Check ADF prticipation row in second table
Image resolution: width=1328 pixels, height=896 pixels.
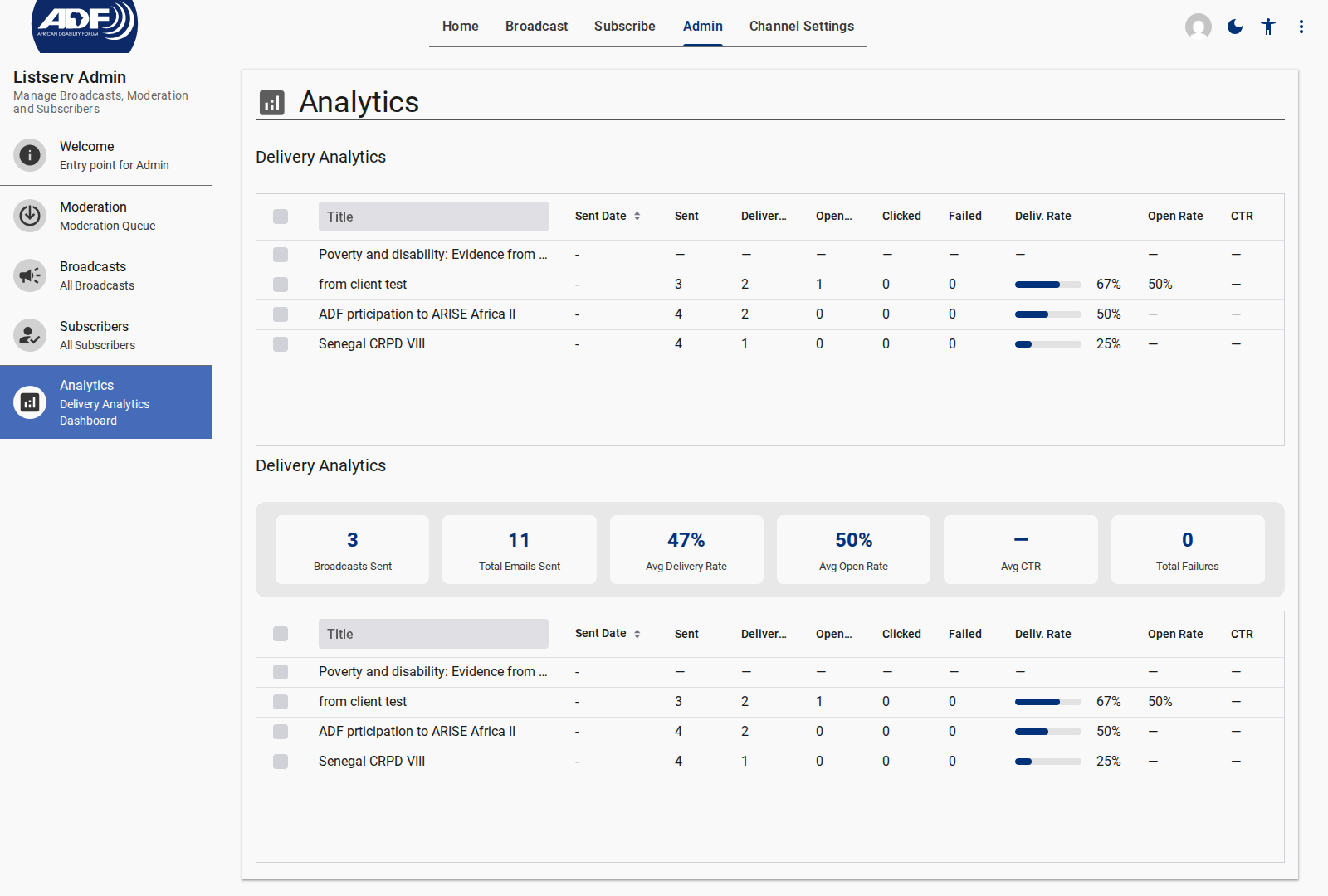pos(281,732)
